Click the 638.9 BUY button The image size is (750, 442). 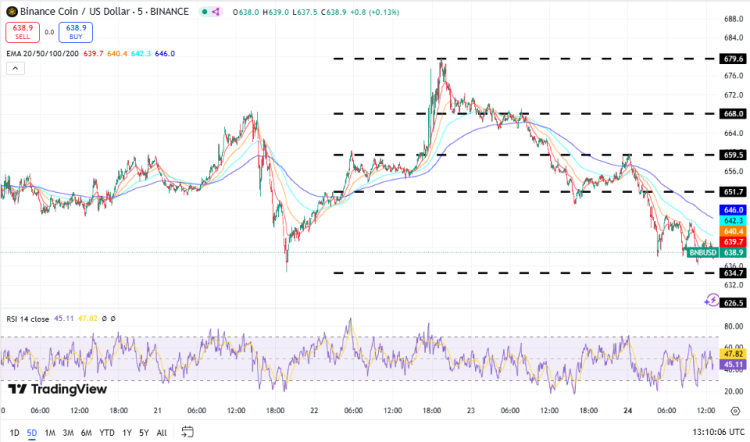(76, 32)
